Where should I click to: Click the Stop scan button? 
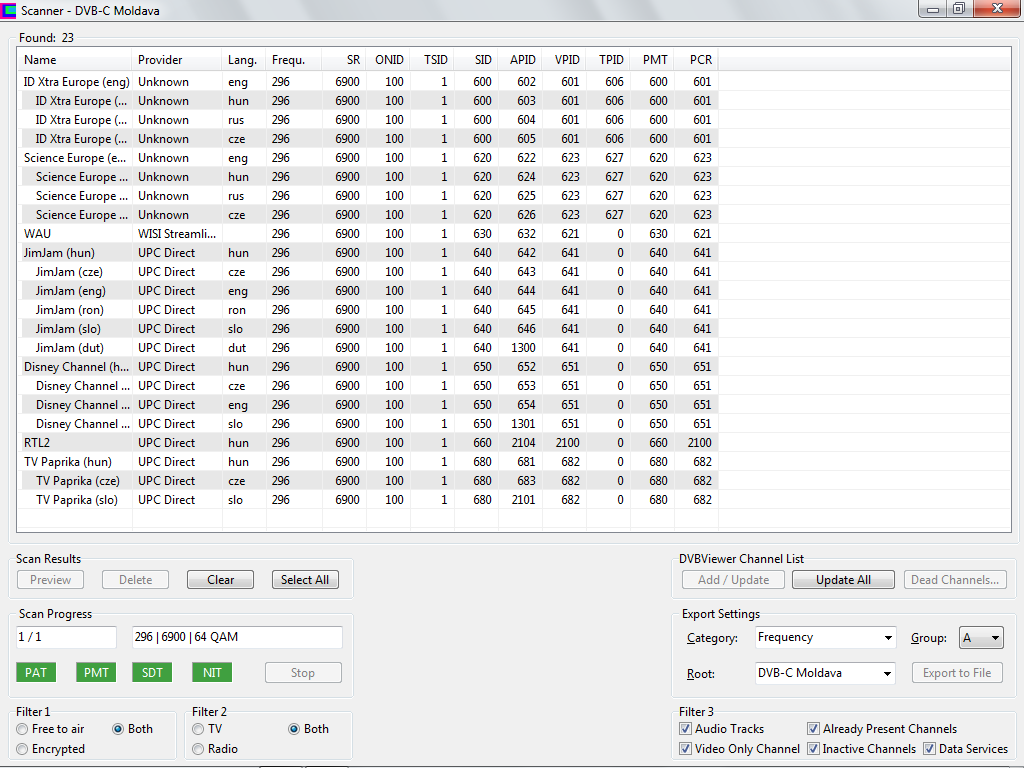coord(303,673)
